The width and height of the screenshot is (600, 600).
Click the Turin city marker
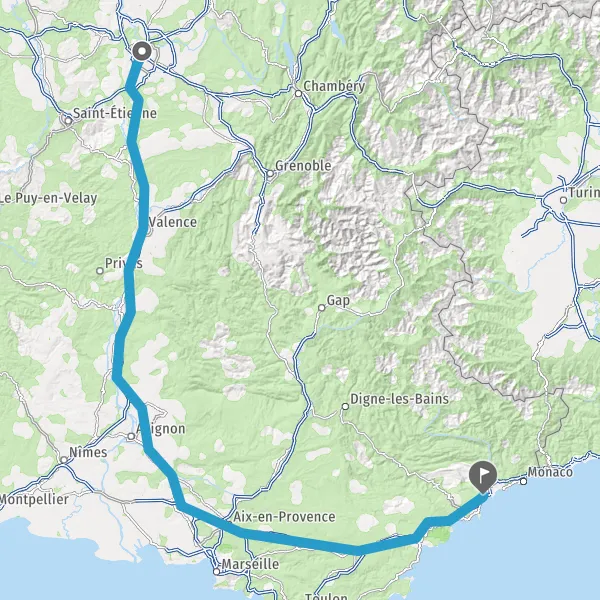tap(563, 200)
